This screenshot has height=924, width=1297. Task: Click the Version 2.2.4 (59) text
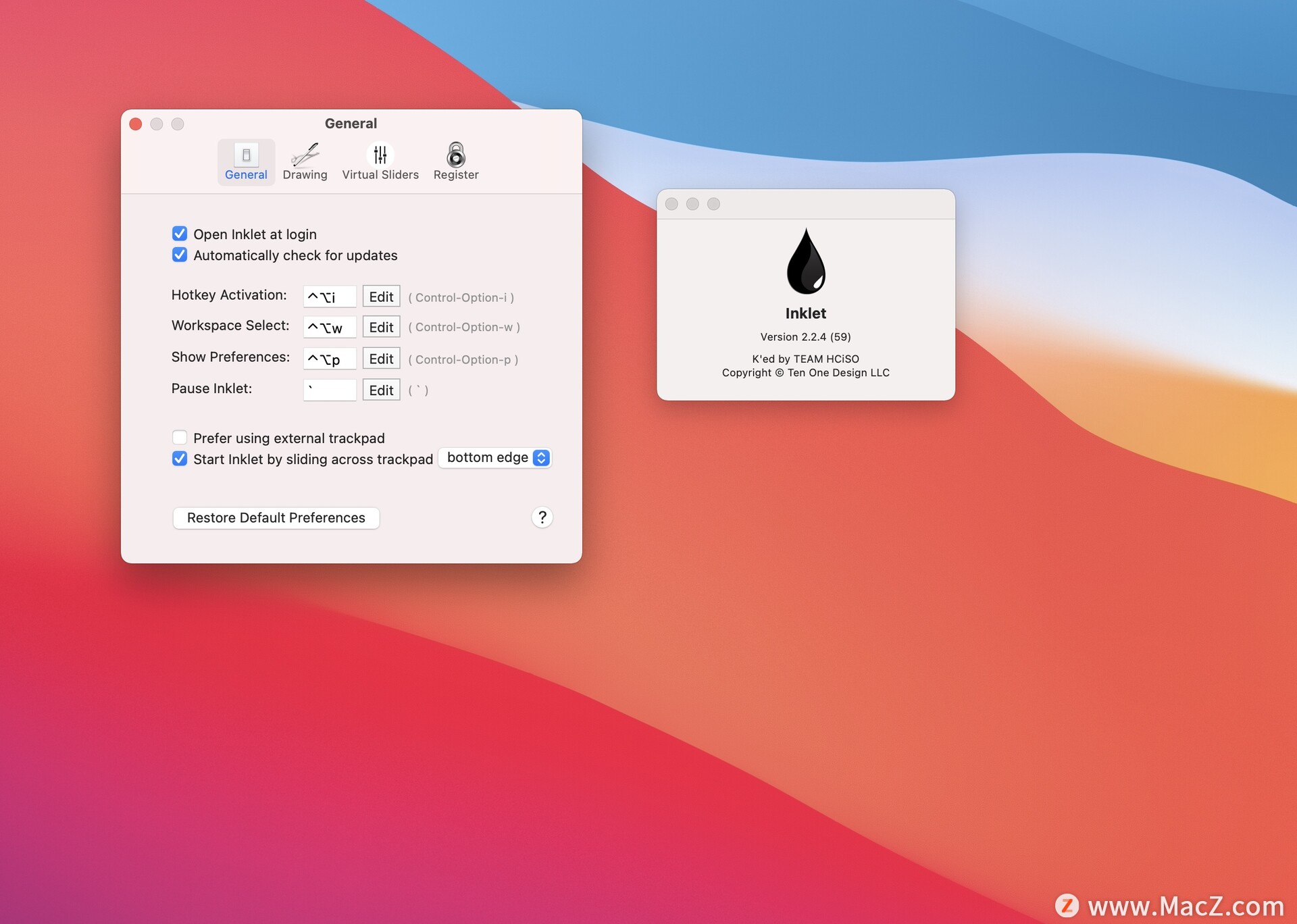click(x=806, y=337)
